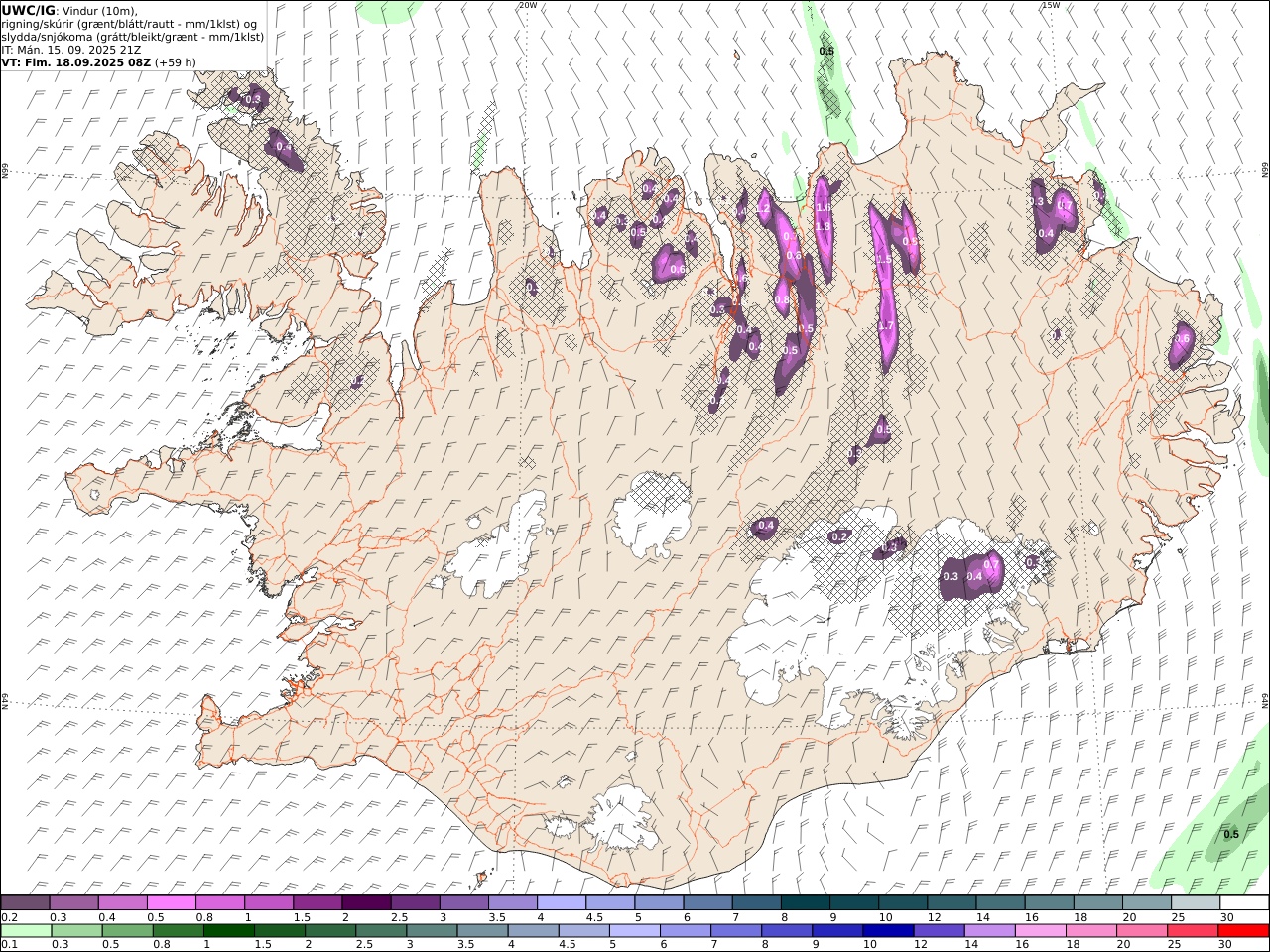This screenshot has width=1270, height=952.
Task: Click the '(+59 h)' forecast offset text
Action: pyautogui.click(x=176, y=61)
